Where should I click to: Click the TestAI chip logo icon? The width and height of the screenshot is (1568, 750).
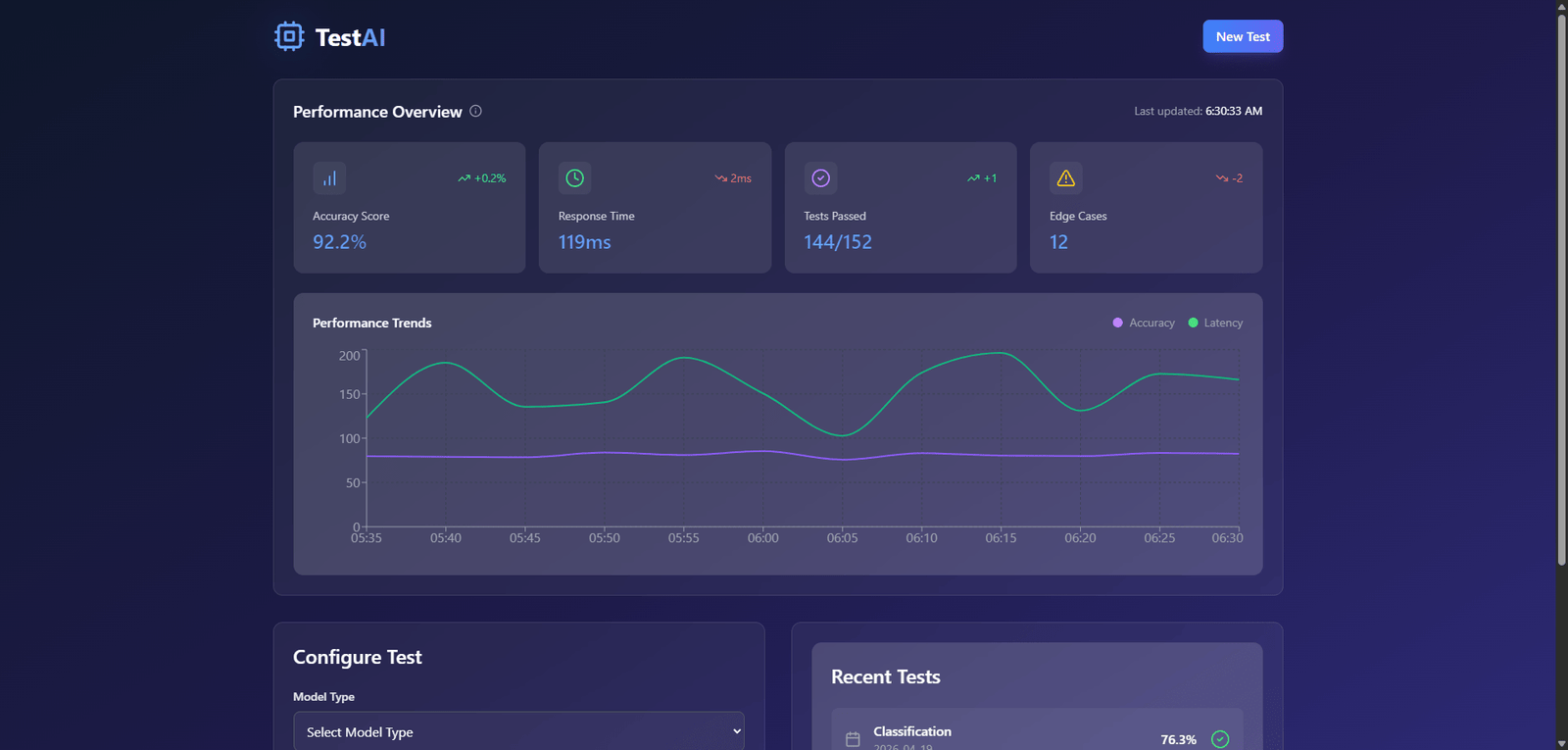(x=289, y=36)
